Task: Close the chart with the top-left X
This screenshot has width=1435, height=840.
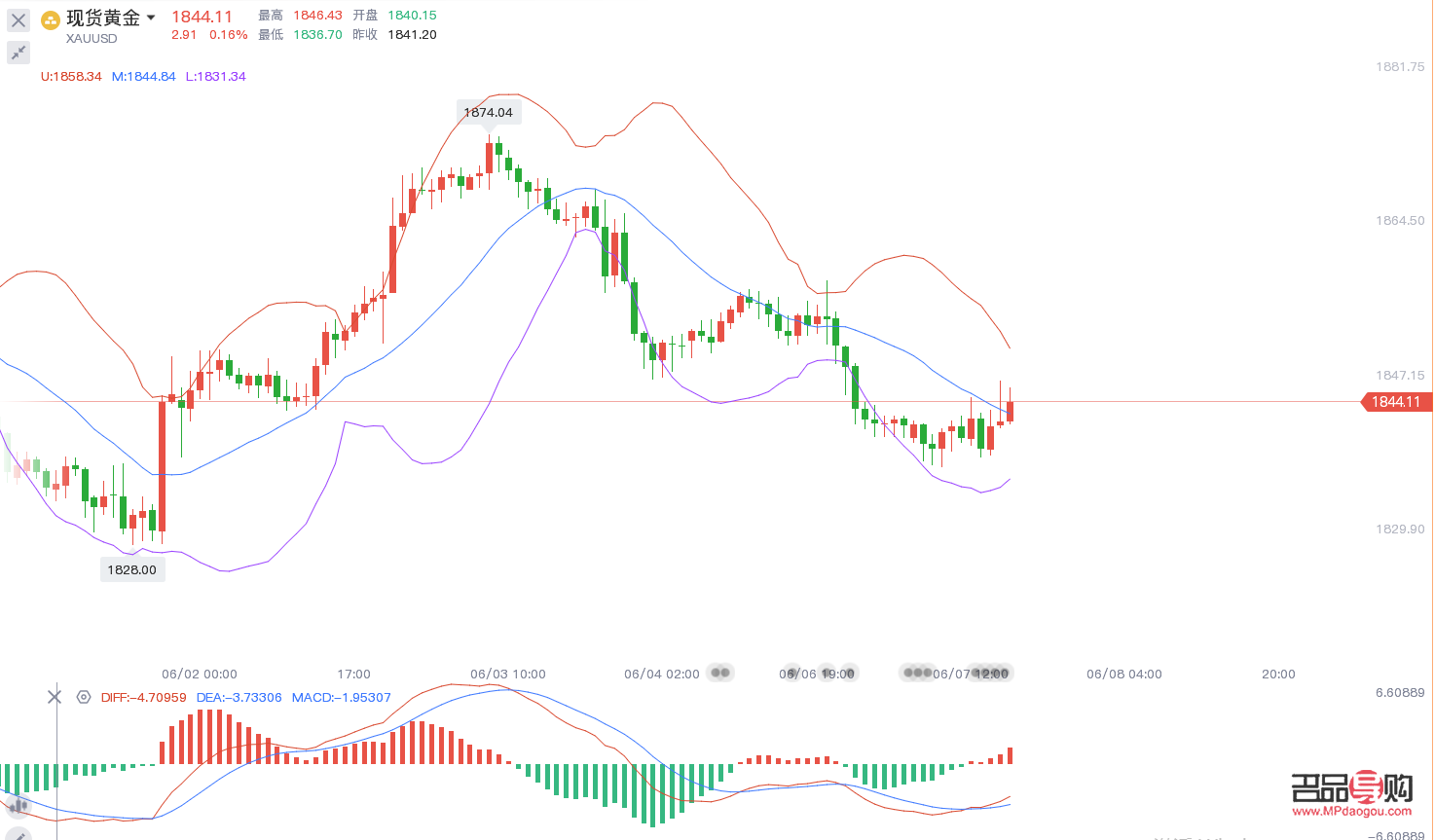Action: [18, 20]
